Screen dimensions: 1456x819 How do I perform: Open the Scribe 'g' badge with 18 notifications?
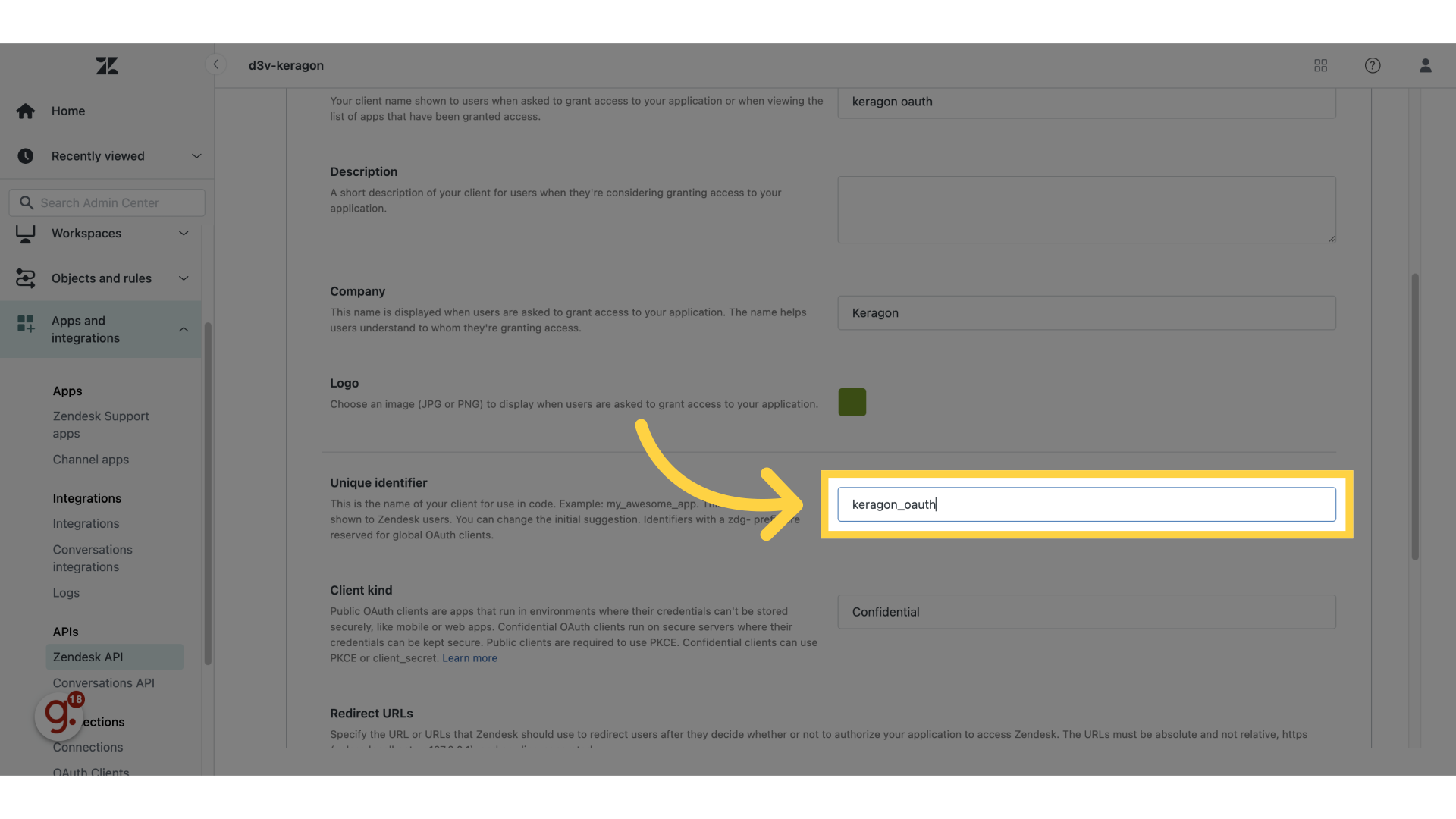[59, 715]
